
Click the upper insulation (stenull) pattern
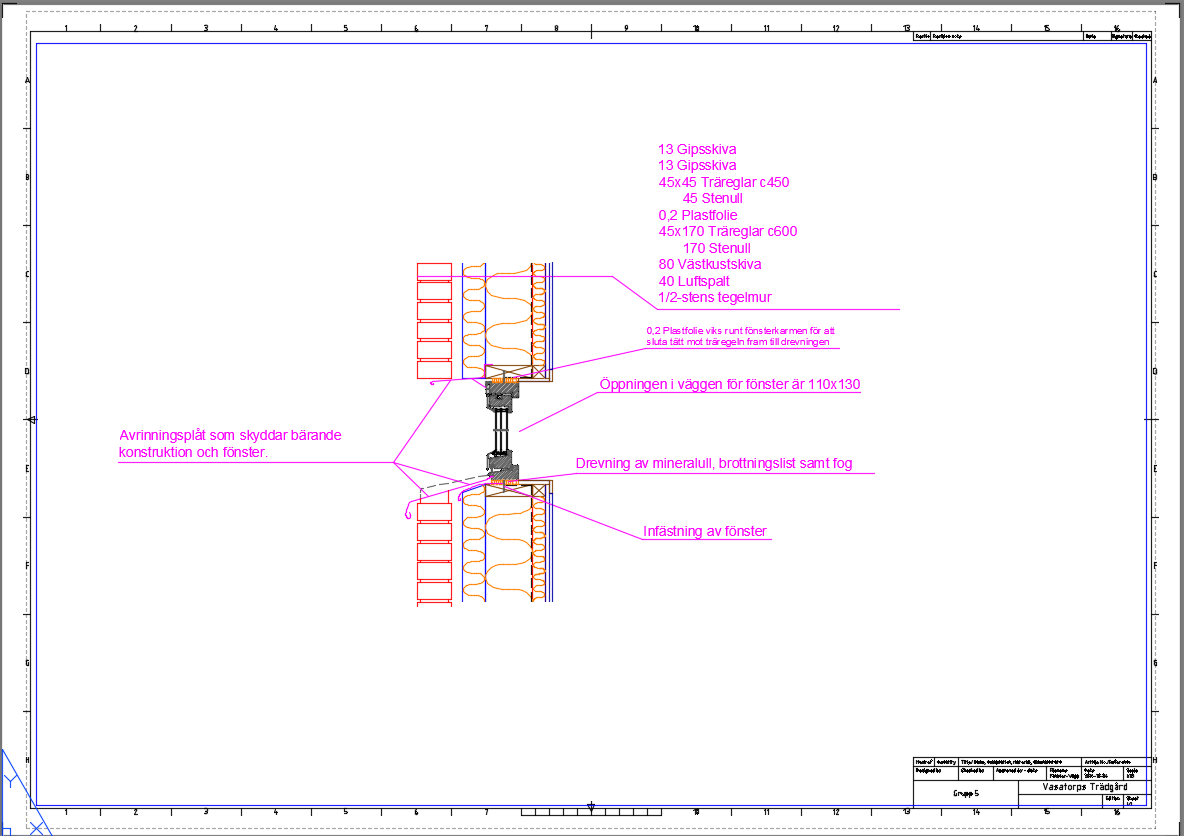tap(505, 310)
